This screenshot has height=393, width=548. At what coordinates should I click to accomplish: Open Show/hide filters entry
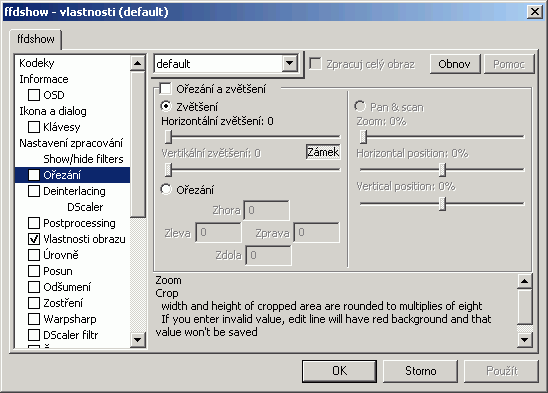click(x=83, y=159)
